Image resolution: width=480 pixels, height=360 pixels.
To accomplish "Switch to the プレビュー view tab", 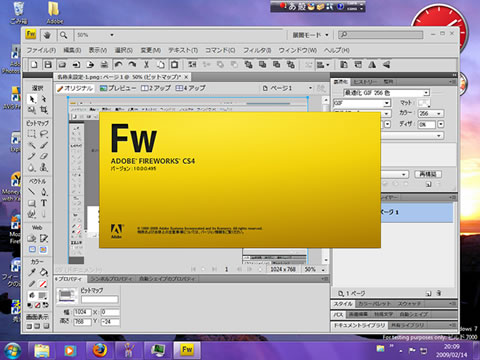I will (x=118, y=88).
